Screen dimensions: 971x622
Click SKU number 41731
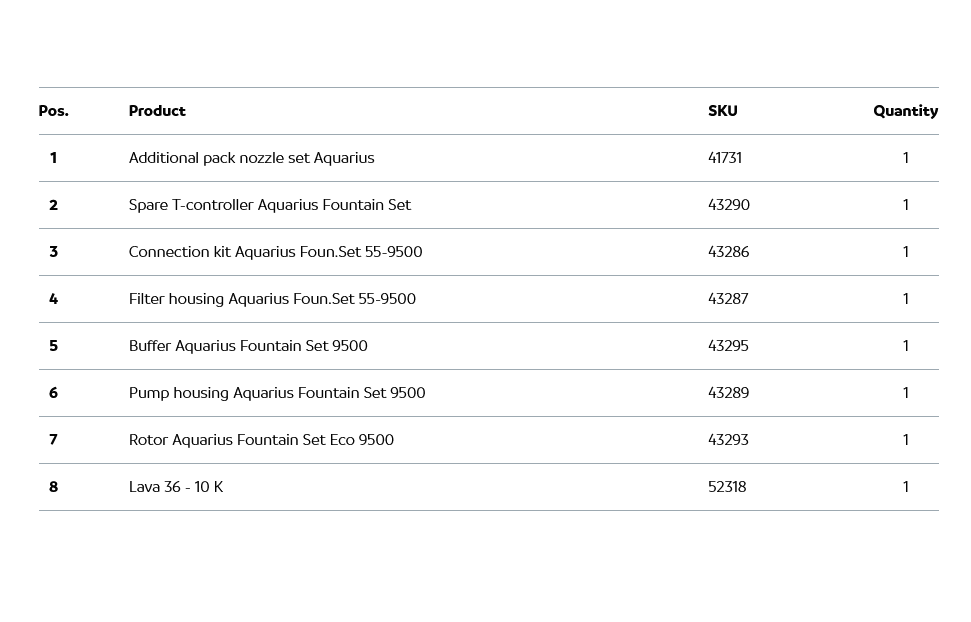pyautogui.click(x=725, y=158)
